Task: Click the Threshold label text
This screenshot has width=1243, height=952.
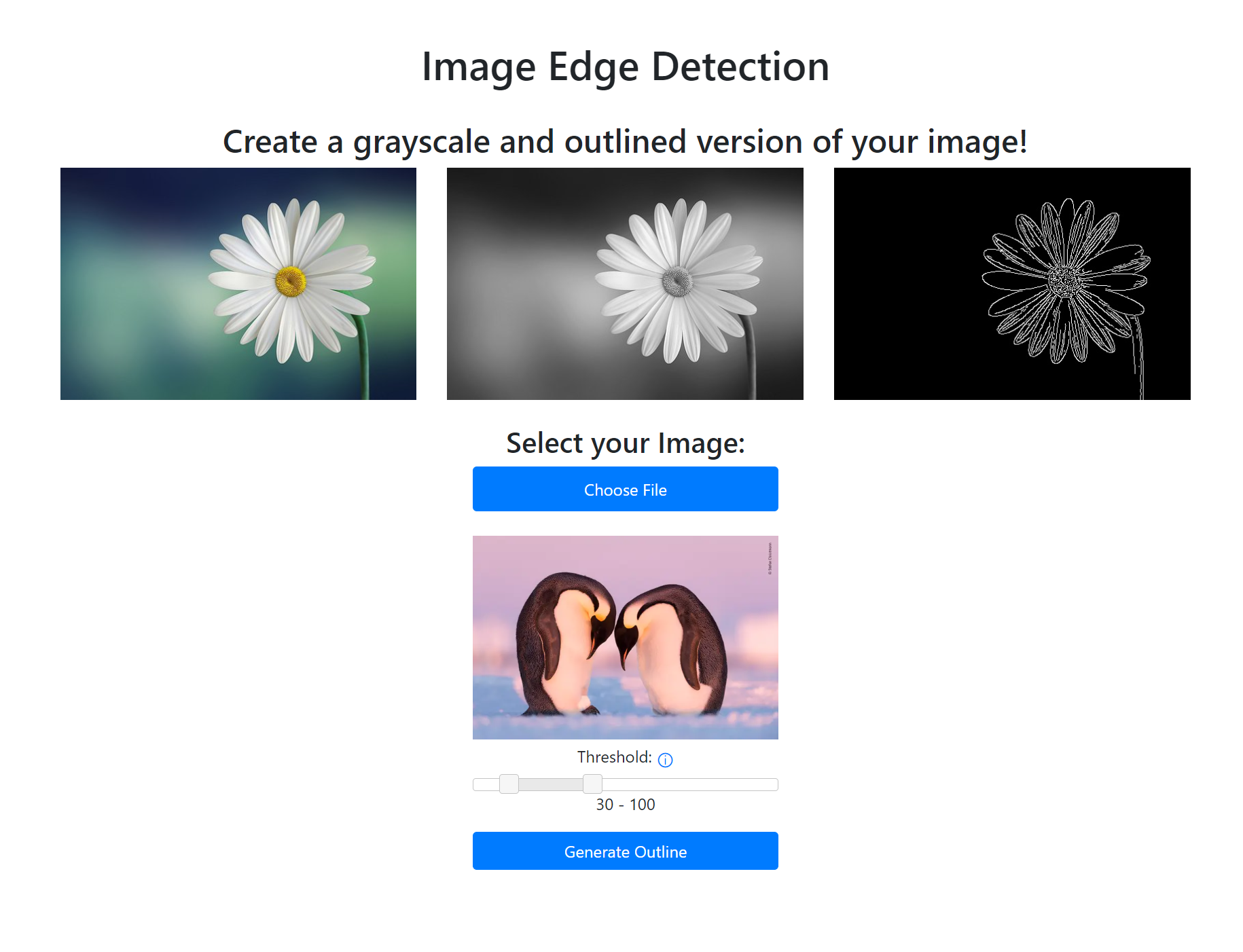Action: [x=614, y=757]
